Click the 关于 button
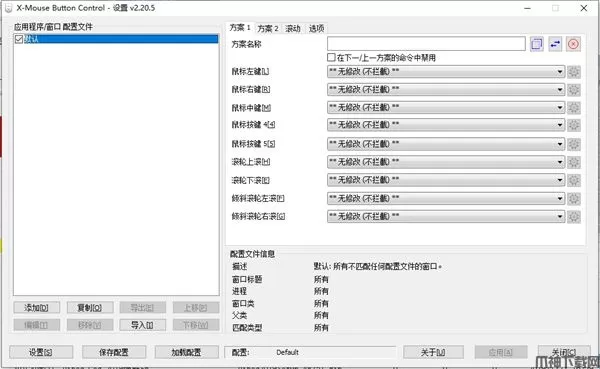Image resolution: width=600 pixels, height=369 pixels. 433,352
